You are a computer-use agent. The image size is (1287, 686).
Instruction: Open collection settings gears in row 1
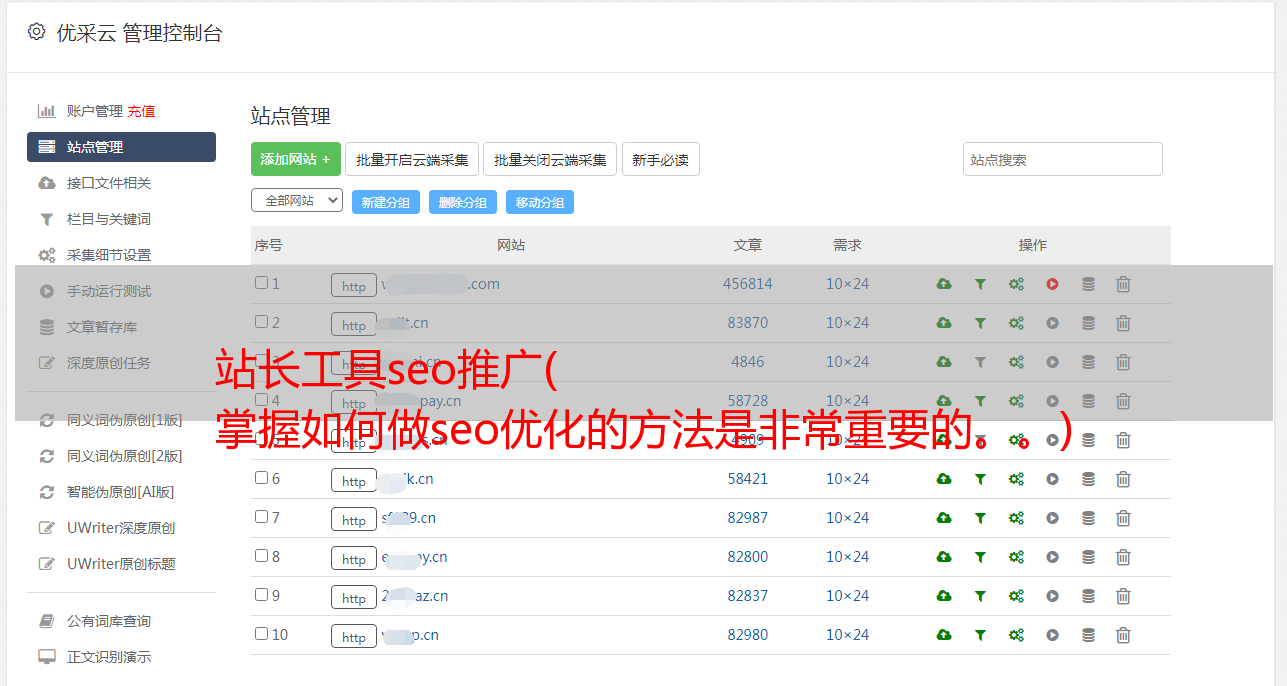pos(1016,284)
